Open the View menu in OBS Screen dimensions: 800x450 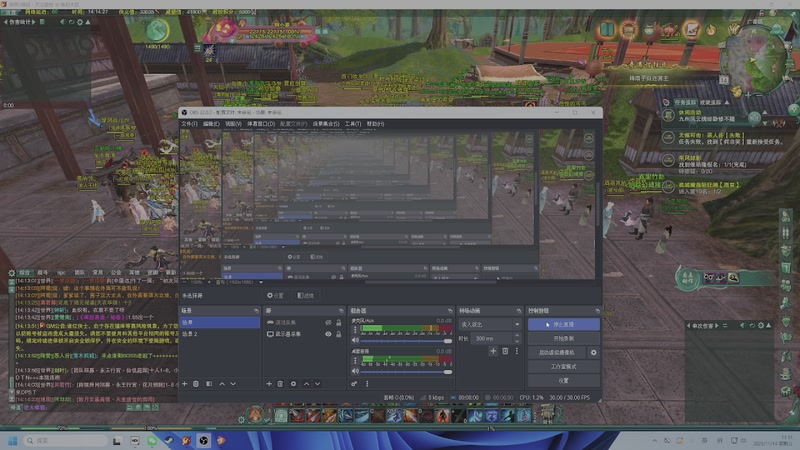(x=233, y=124)
